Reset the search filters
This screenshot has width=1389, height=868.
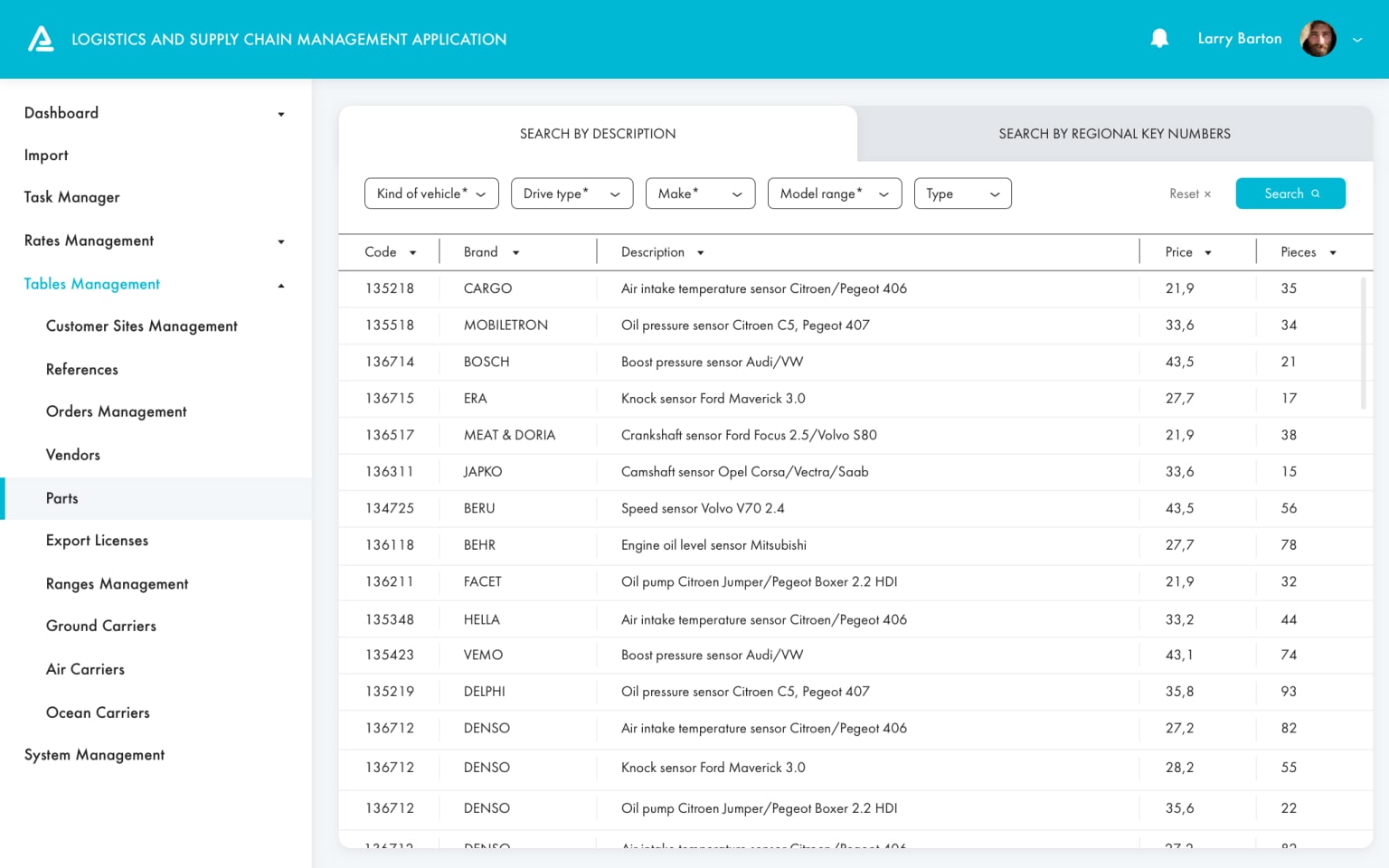1189,194
